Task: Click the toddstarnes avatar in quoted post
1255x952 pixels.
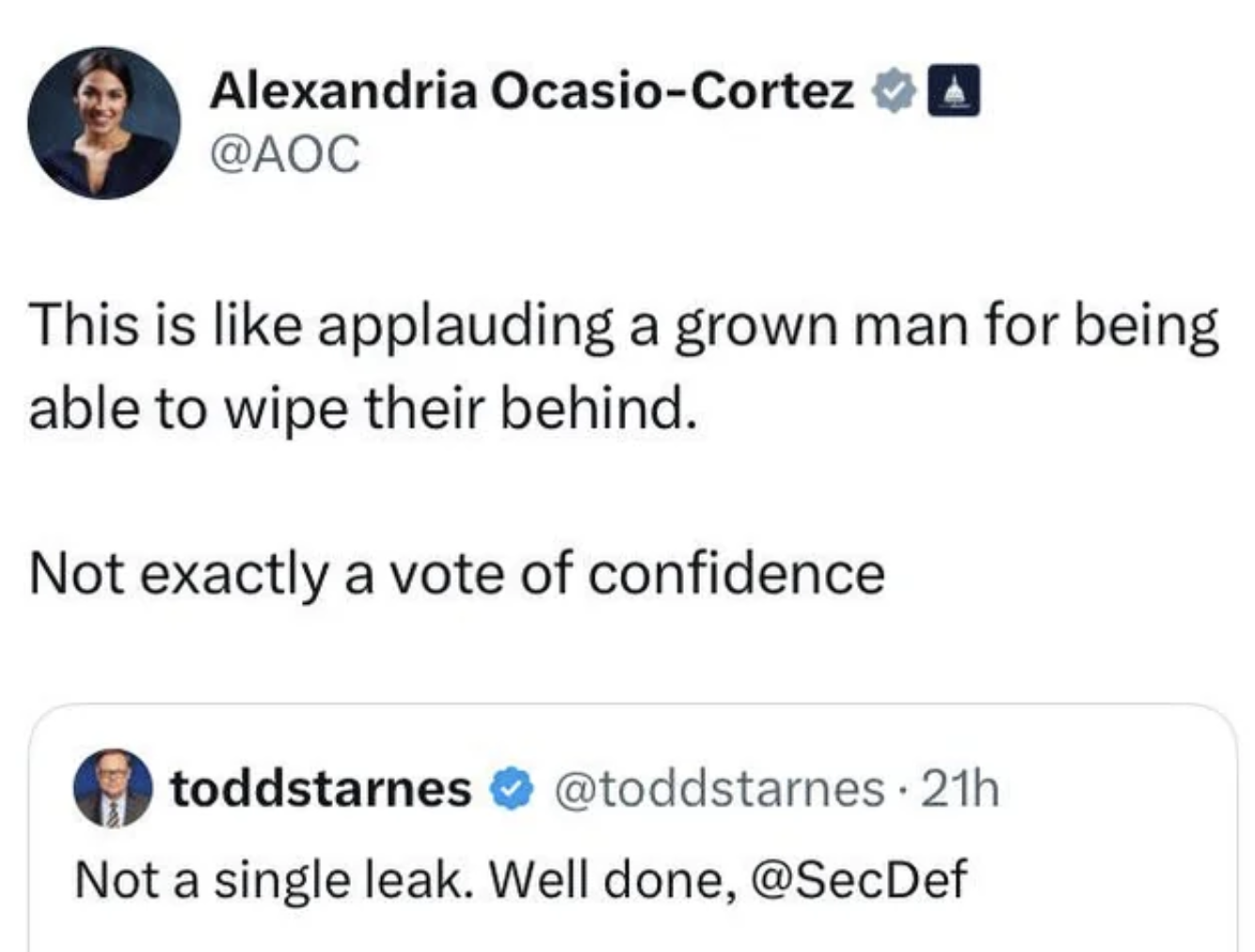Action: click(113, 788)
